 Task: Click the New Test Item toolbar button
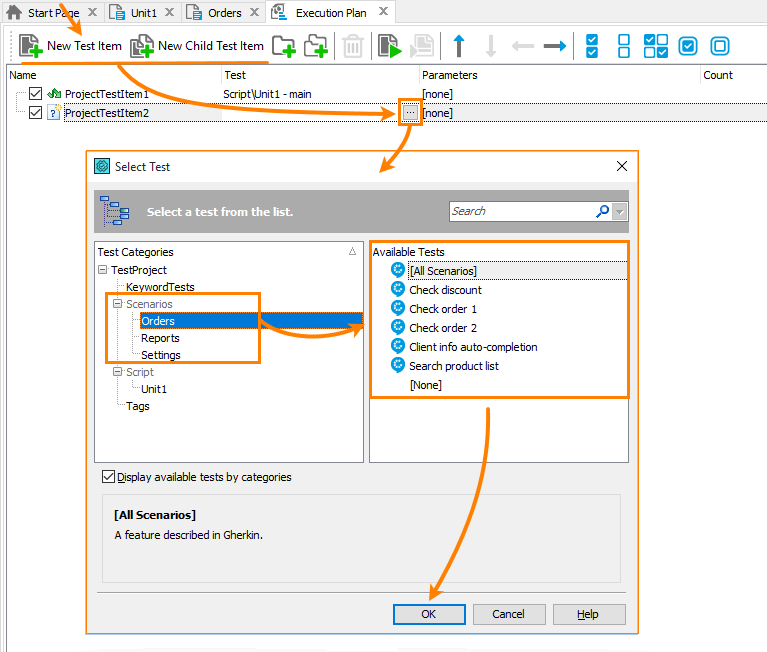click(x=71, y=46)
